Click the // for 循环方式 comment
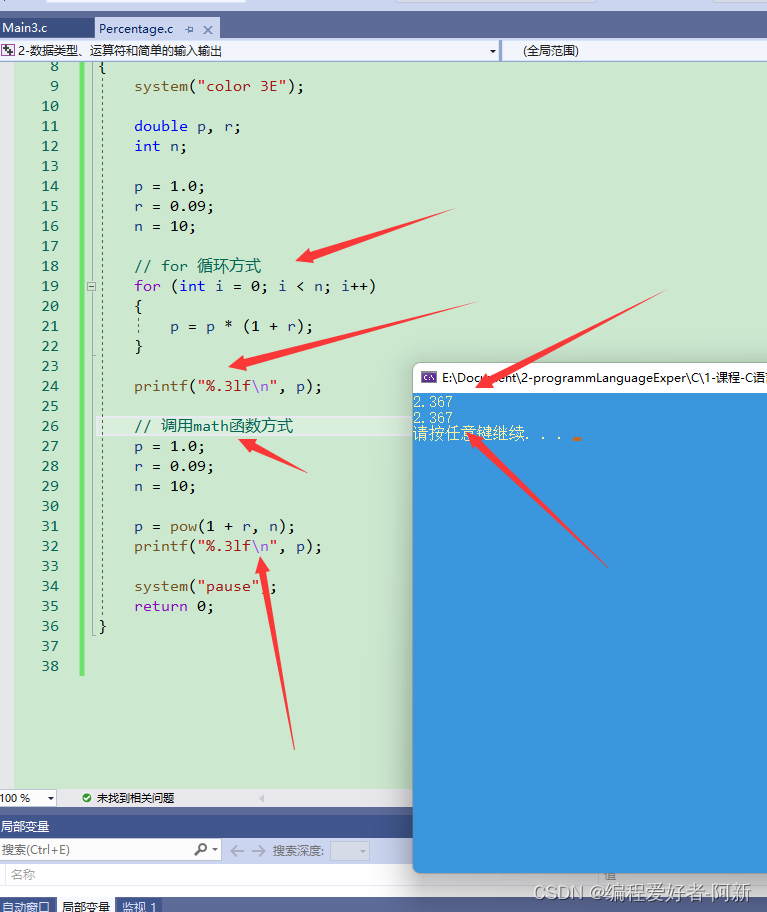This screenshot has width=767, height=912. click(x=198, y=266)
